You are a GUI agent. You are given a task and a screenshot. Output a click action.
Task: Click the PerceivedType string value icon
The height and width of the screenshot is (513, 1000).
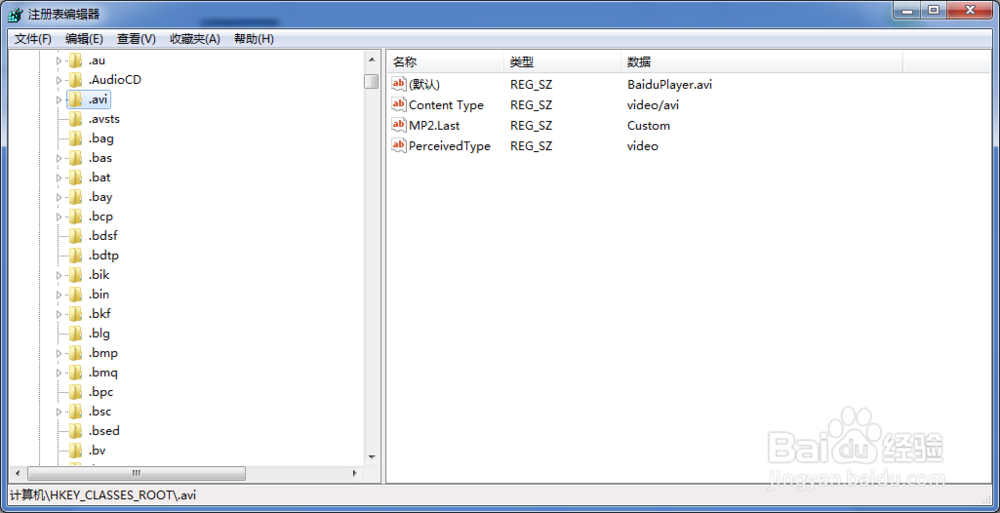(x=399, y=145)
